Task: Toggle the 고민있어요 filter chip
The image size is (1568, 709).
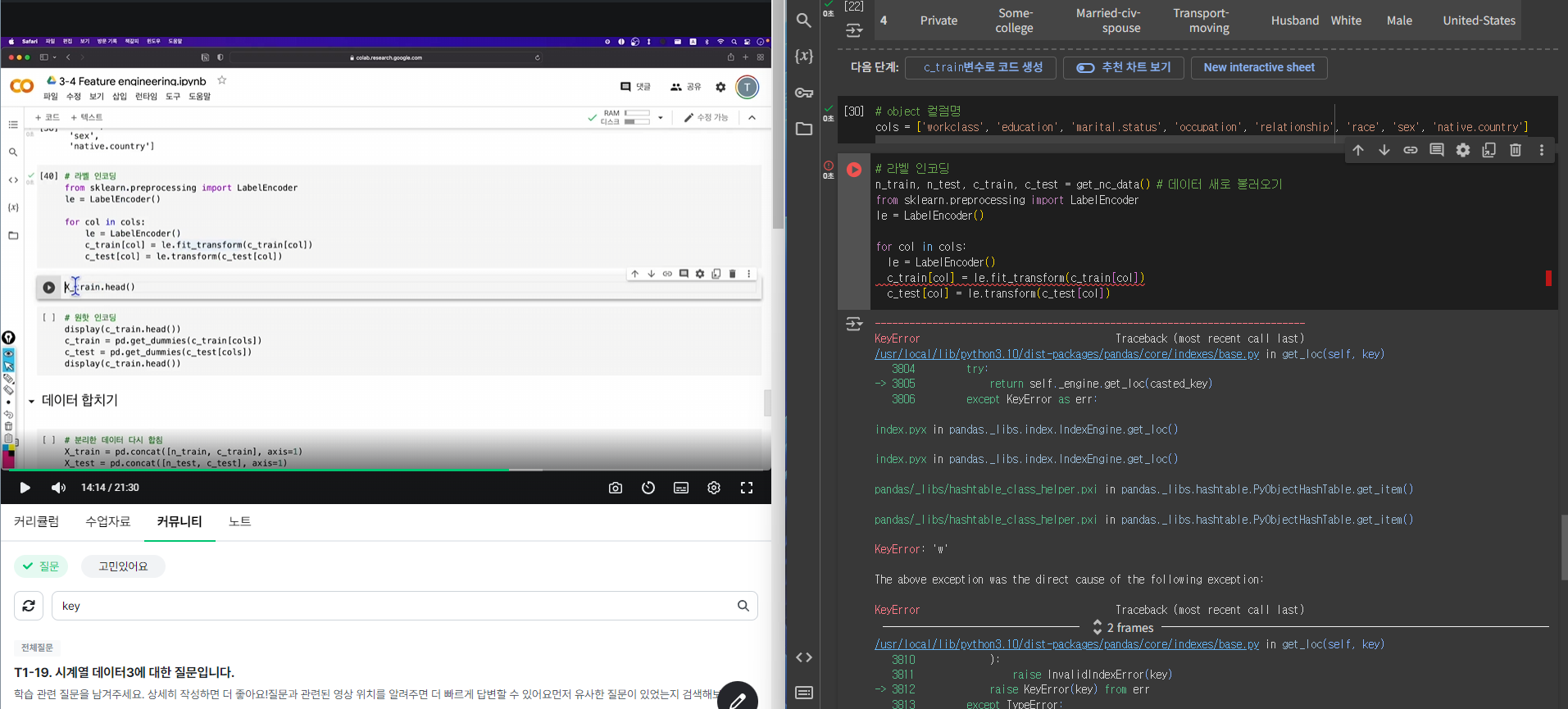Action: click(x=123, y=566)
